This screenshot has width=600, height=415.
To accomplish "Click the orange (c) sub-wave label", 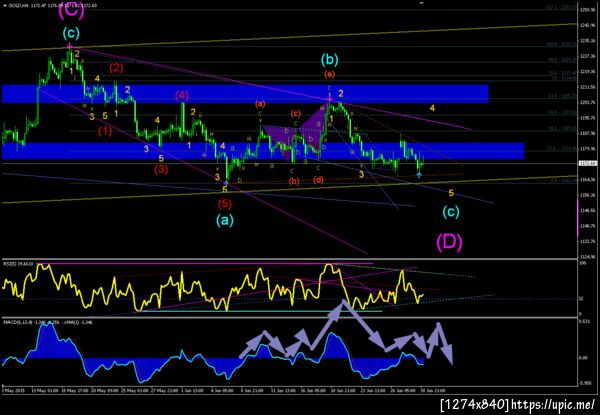I will coord(295,114).
